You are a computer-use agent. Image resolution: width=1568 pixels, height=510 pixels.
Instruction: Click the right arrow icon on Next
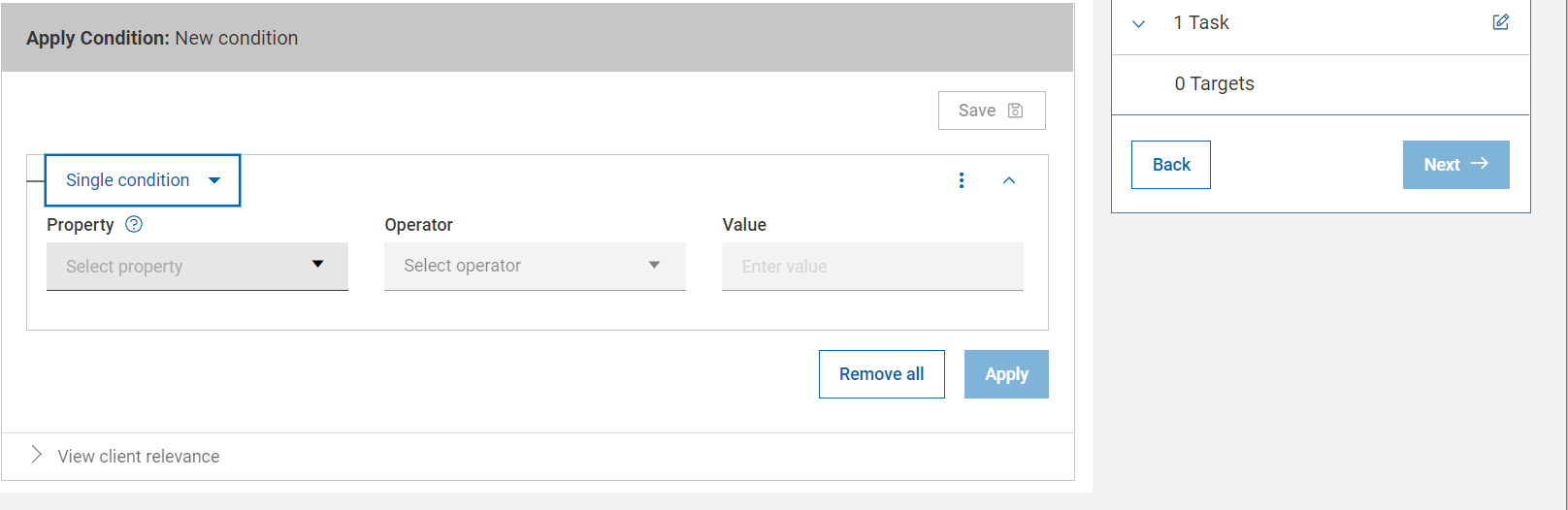1480,164
